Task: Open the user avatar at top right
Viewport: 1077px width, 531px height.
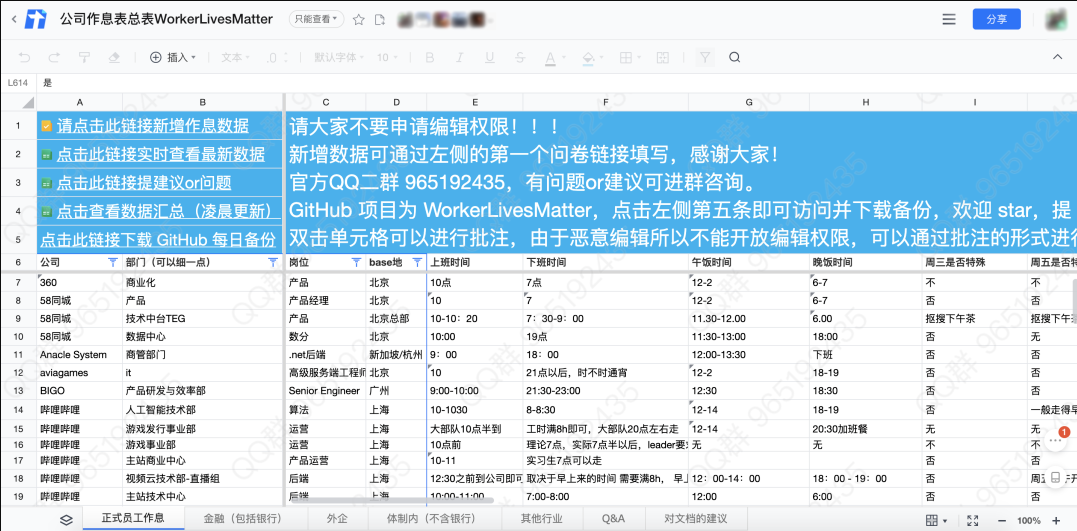Action: click(x=1058, y=19)
